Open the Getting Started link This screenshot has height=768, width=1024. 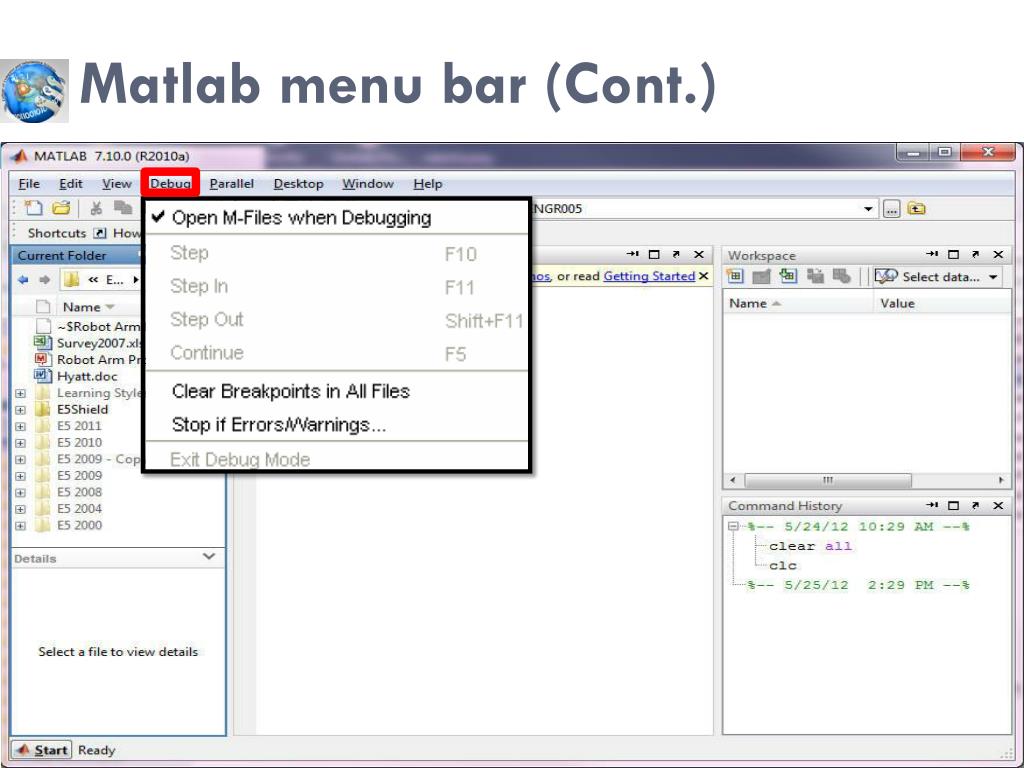(x=649, y=276)
